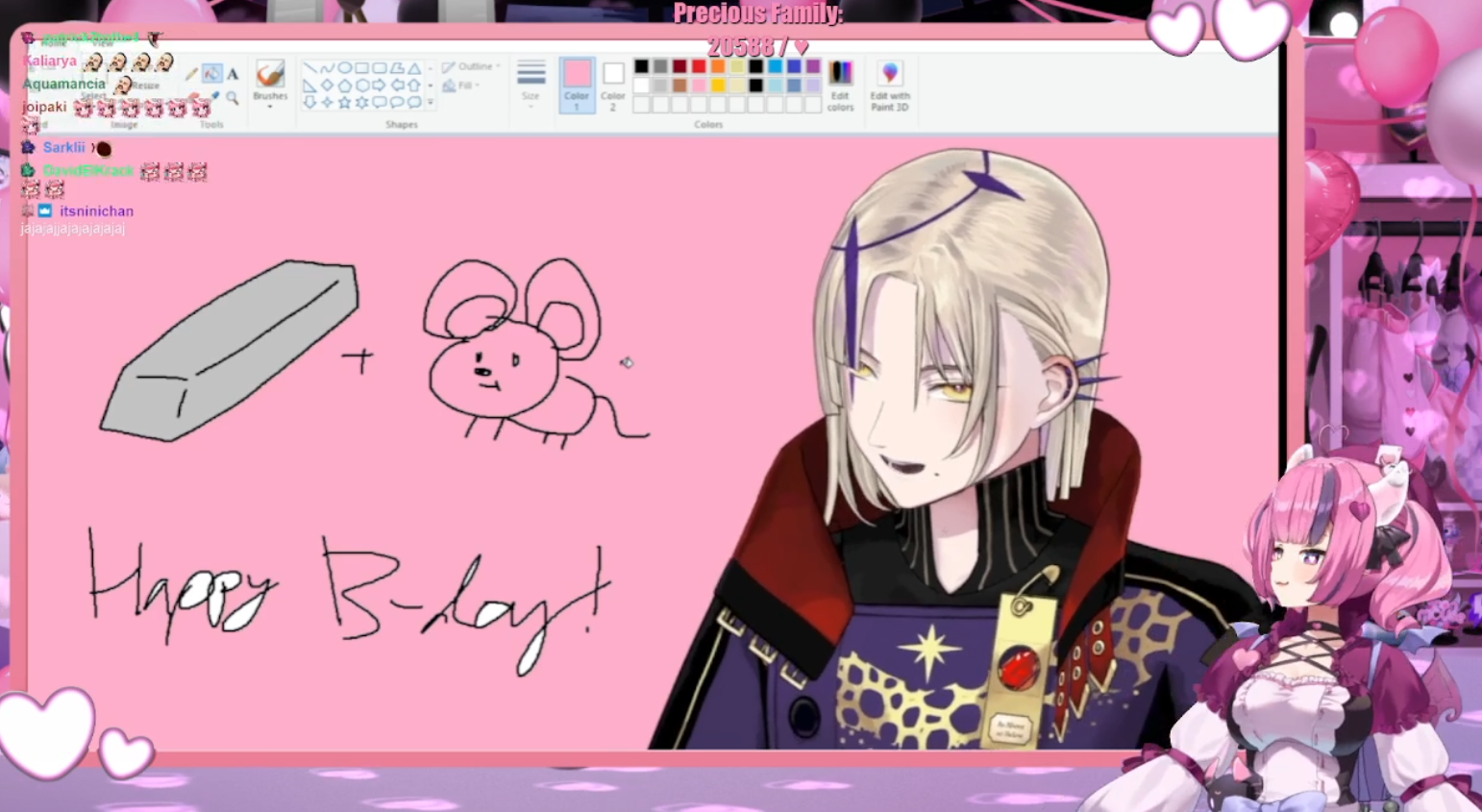Select the Magnifier zoom tool
This screenshot has height=812, width=1482.
(x=233, y=98)
